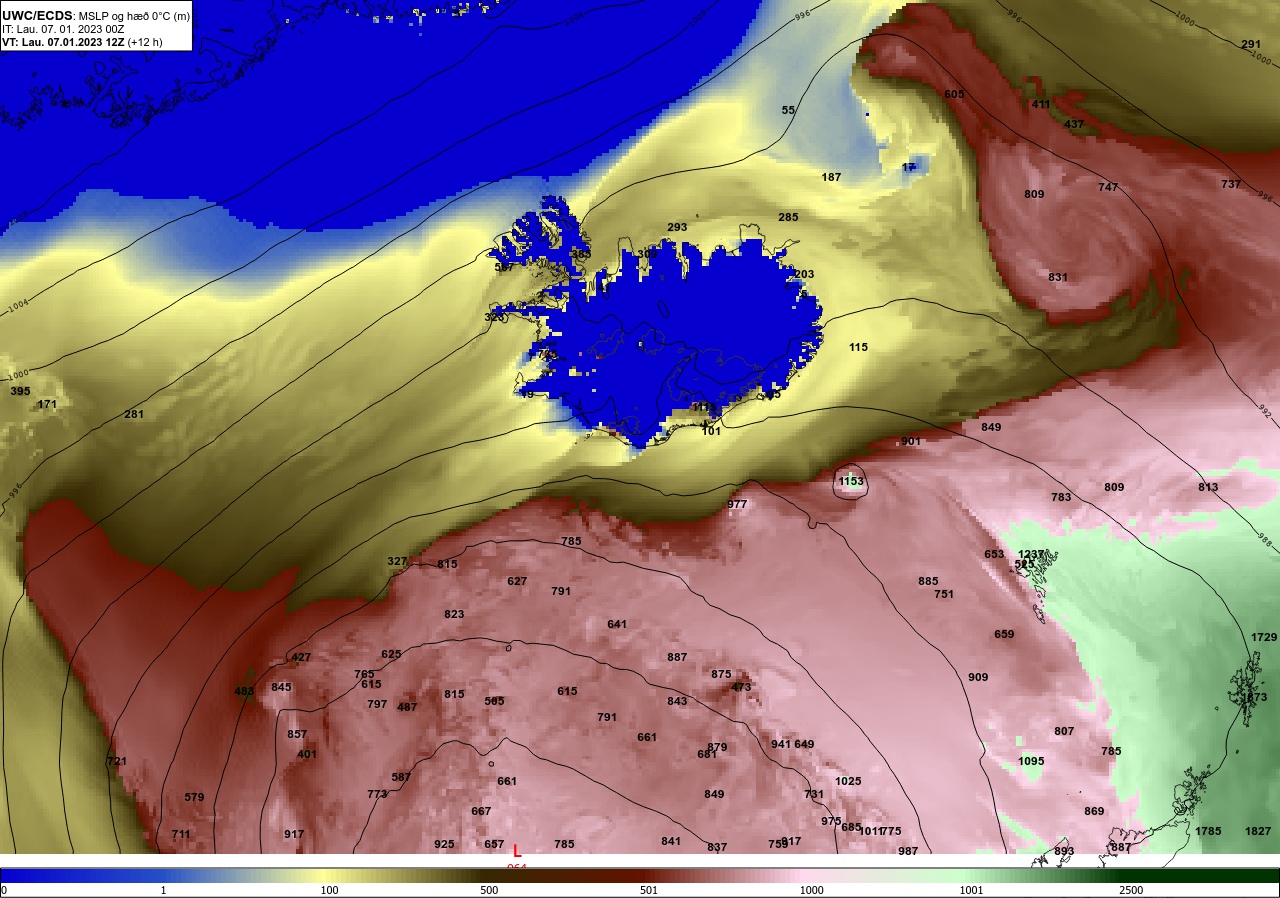This screenshot has width=1280, height=898.
Task: Click the height value 823
Action: [454, 614]
